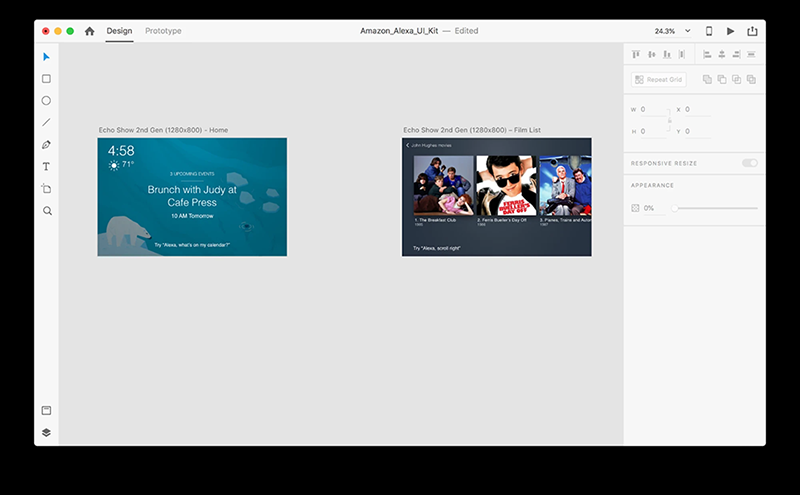Align objects to vertical middle
The width and height of the screenshot is (800, 495).
click(x=652, y=54)
